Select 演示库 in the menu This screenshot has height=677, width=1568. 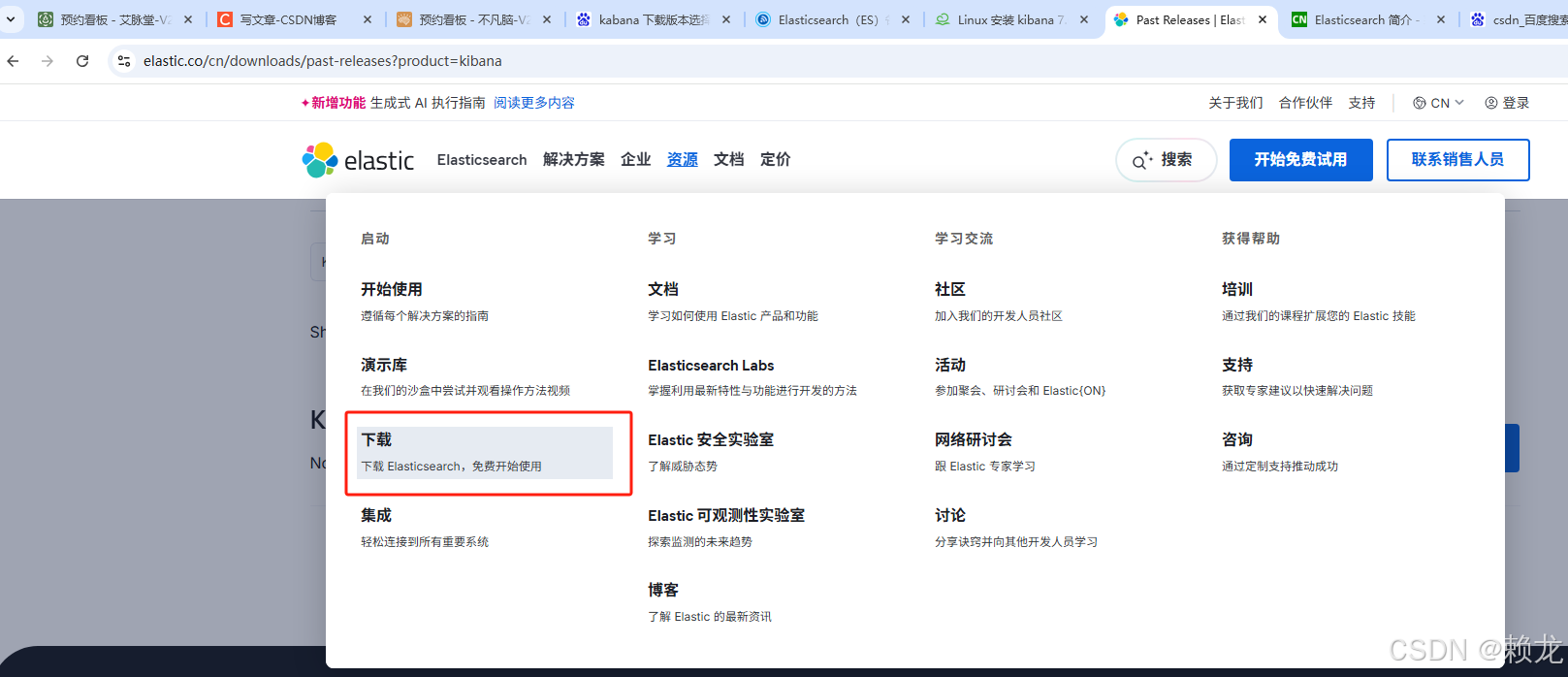384,365
